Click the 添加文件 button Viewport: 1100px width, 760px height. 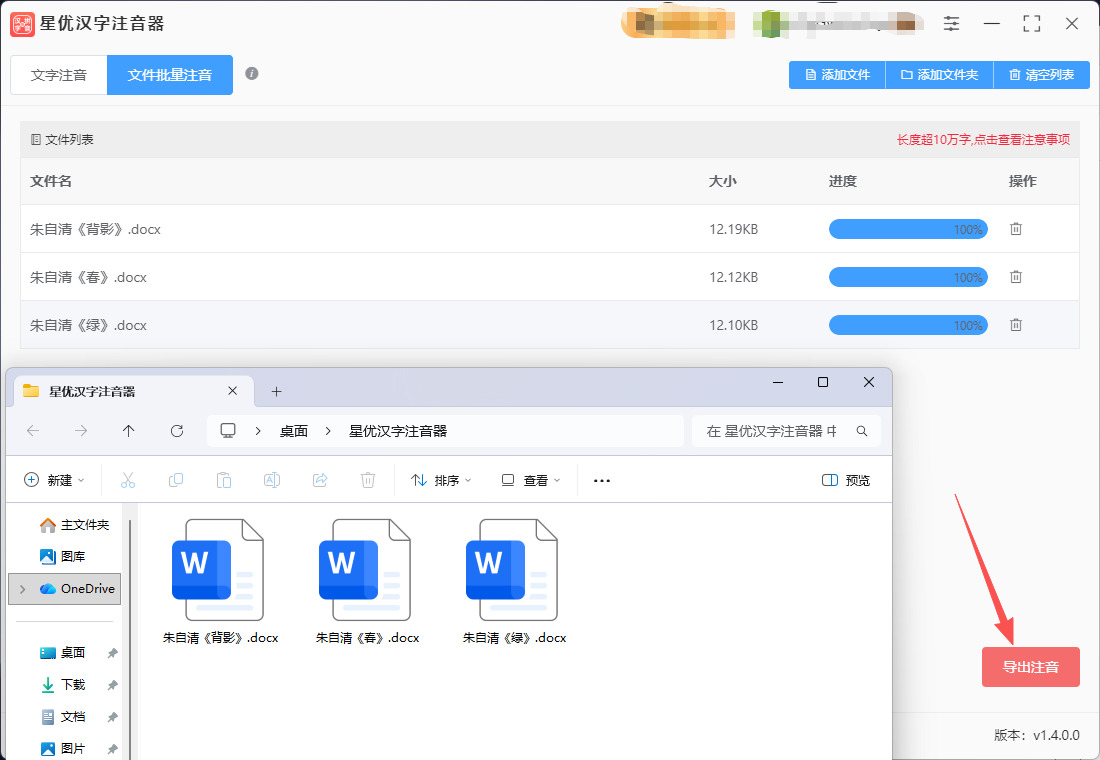[x=837, y=75]
